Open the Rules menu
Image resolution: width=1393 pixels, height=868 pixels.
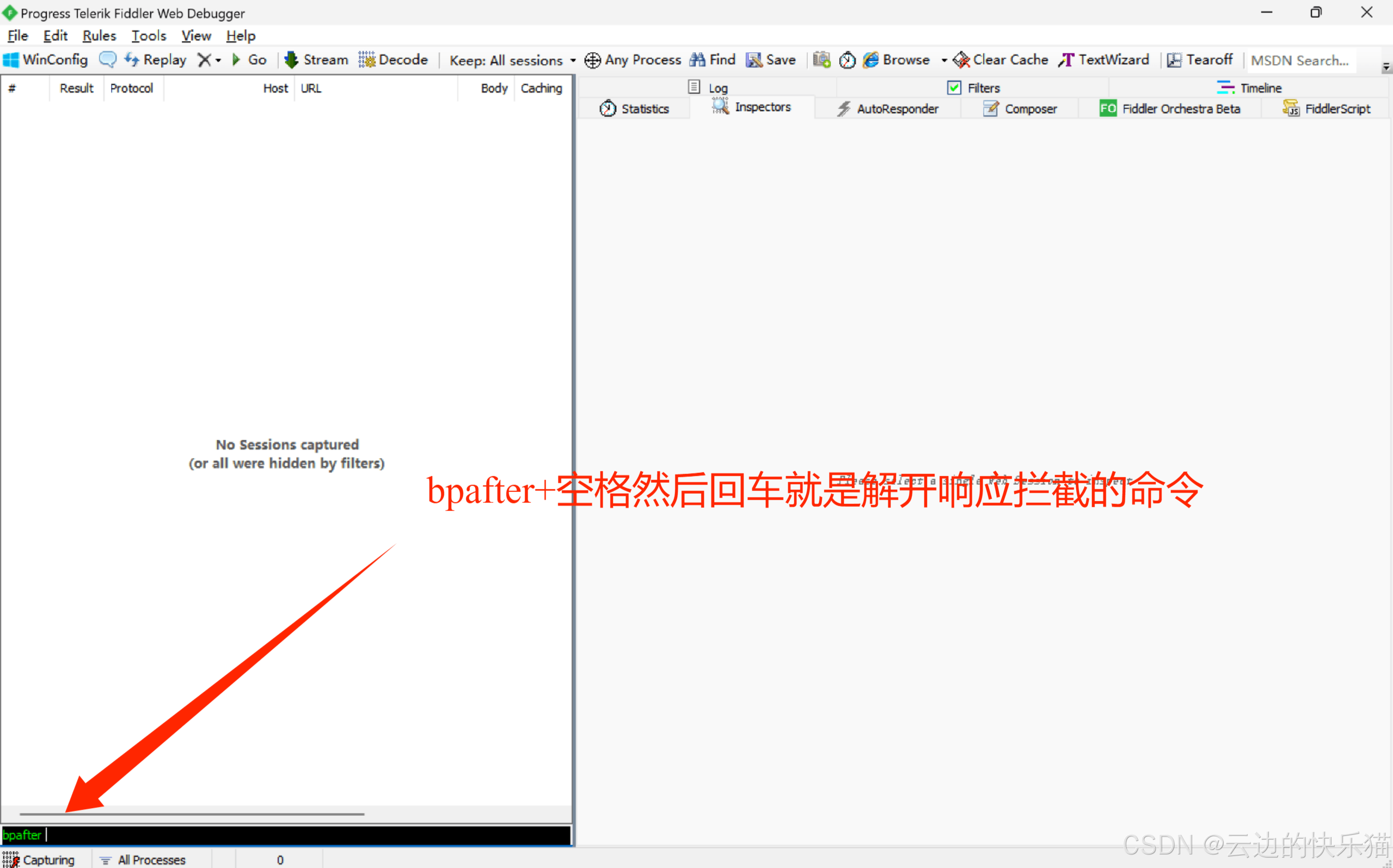99,35
